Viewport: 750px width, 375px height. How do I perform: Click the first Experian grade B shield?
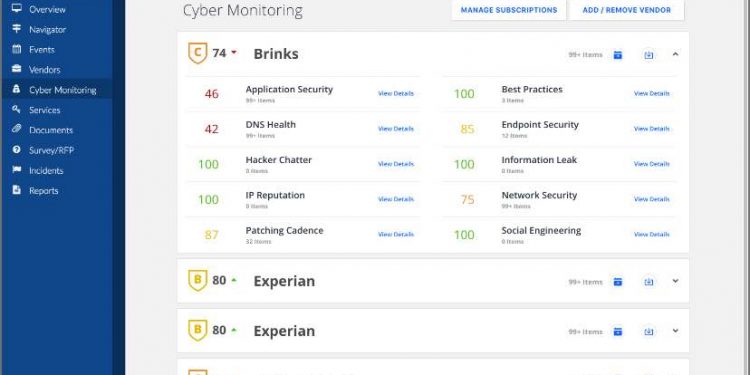tap(198, 280)
